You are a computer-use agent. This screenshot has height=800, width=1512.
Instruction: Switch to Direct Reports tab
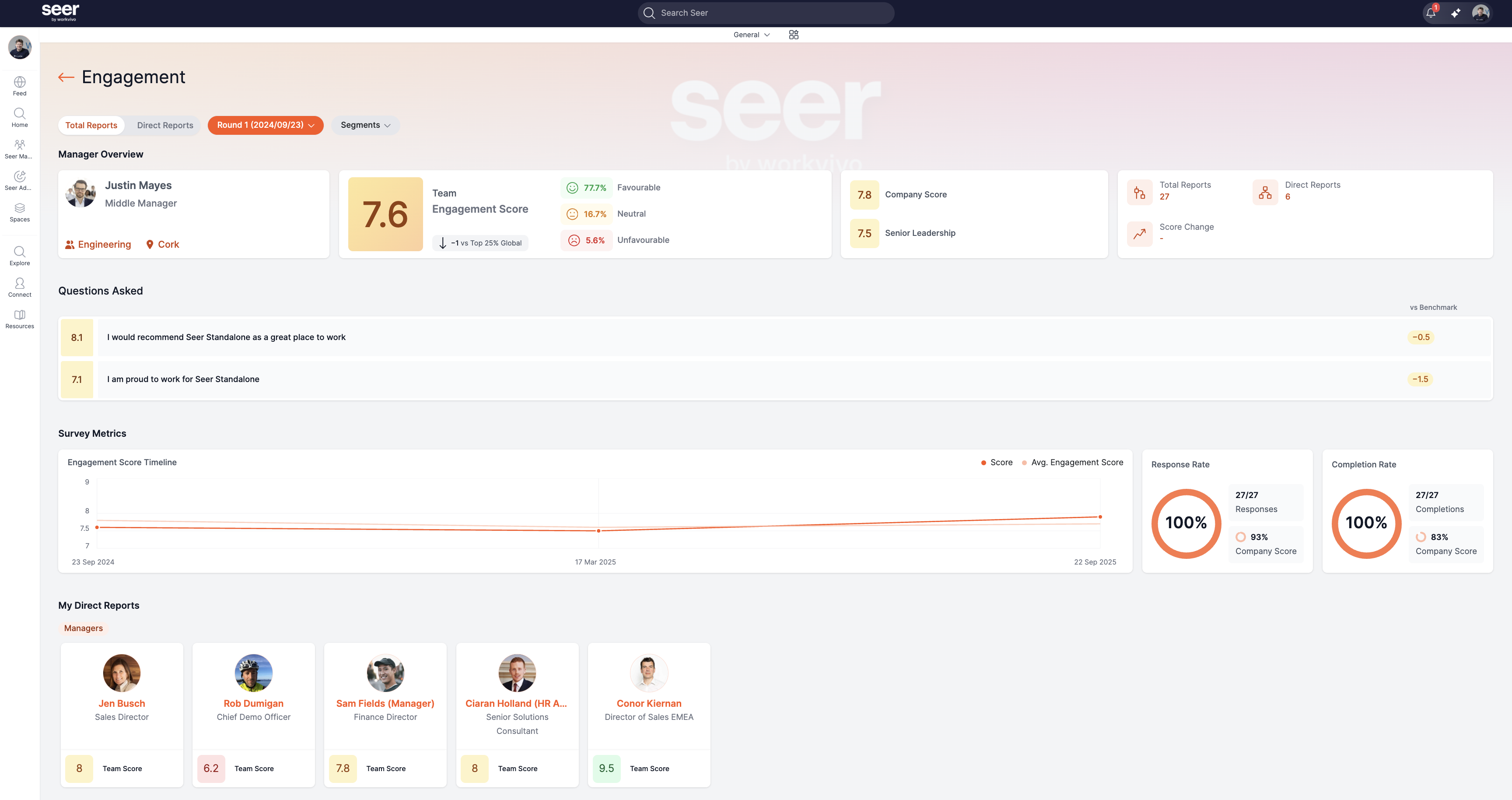(x=165, y=125)
